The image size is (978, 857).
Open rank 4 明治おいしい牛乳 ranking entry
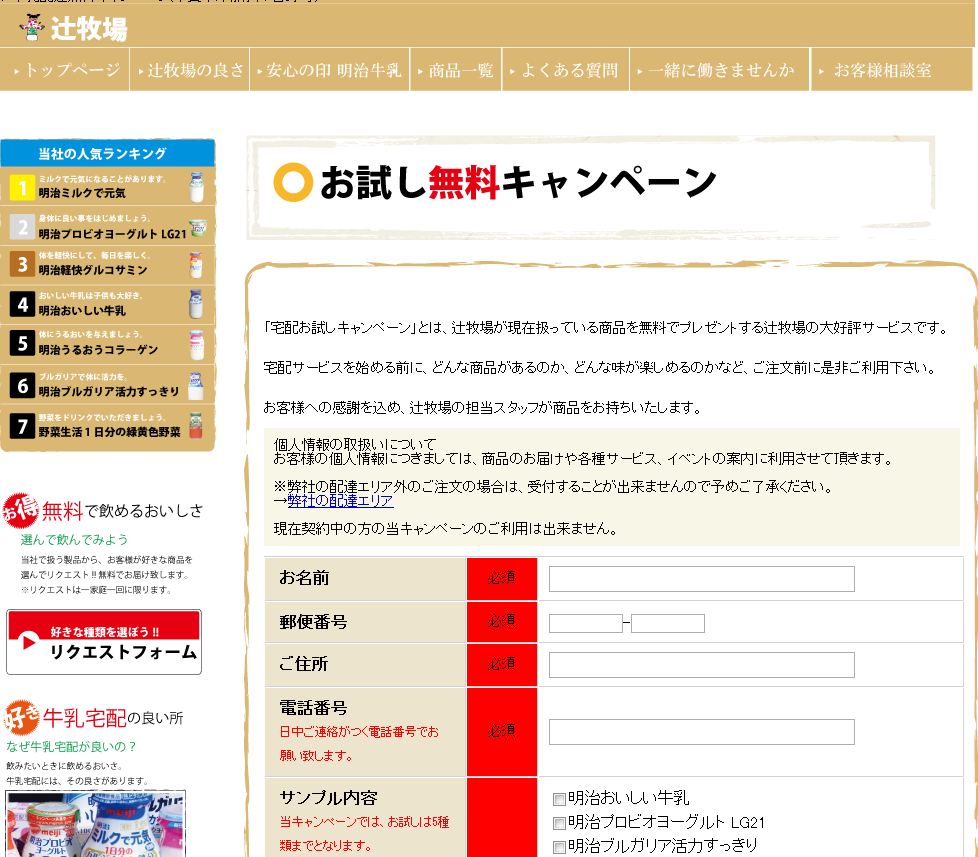(x=107, y=304)
